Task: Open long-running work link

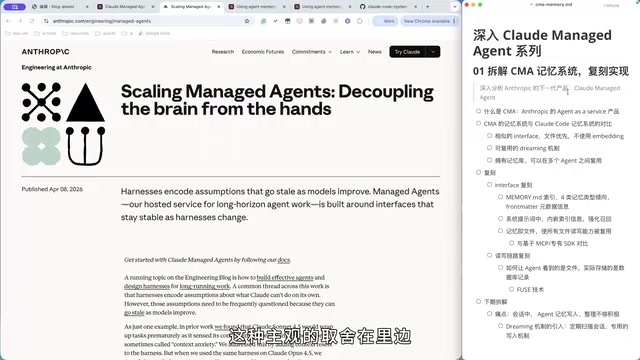Action: point(204,286)
